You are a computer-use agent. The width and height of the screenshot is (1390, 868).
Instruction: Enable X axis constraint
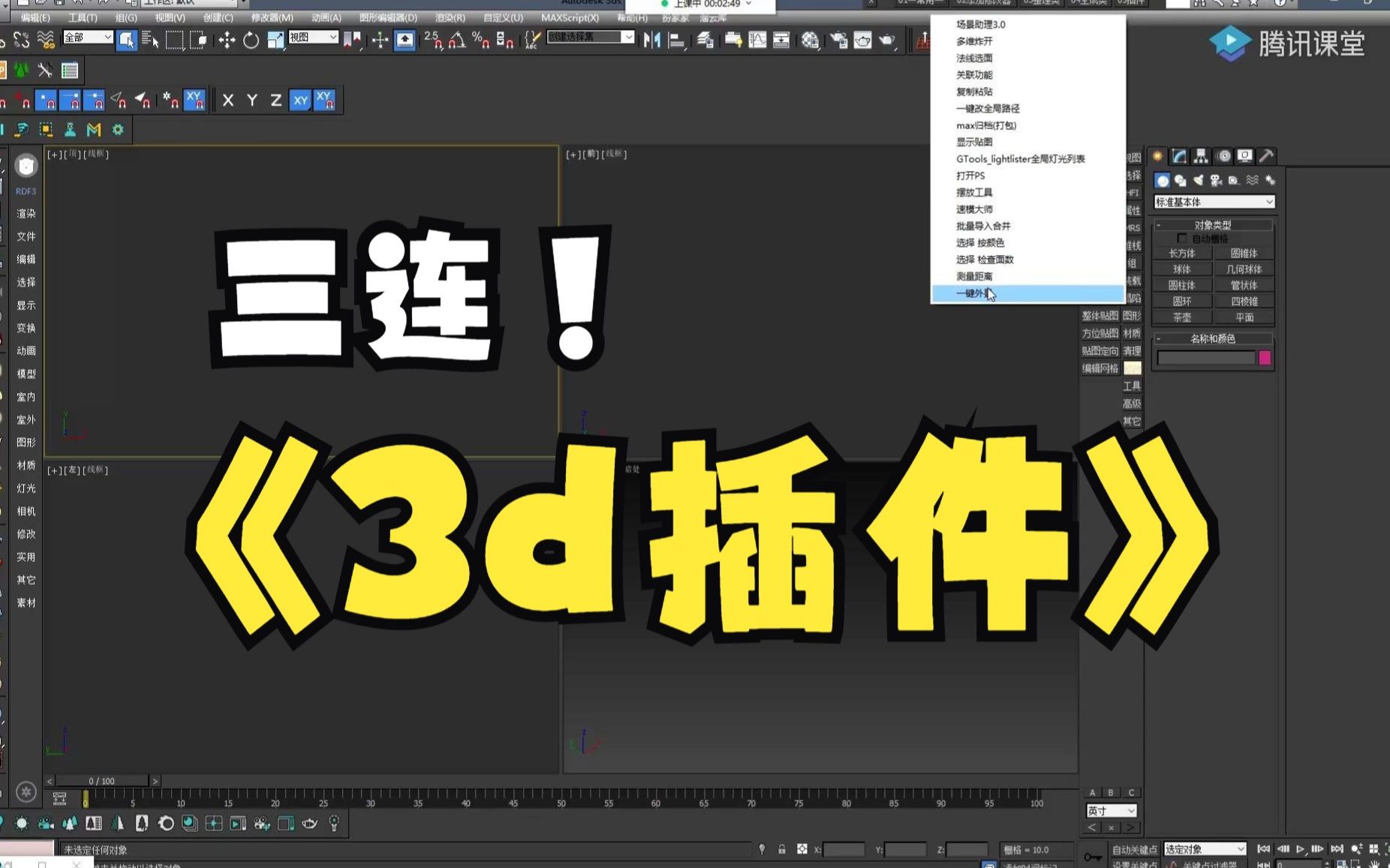(x=228, y=100)
